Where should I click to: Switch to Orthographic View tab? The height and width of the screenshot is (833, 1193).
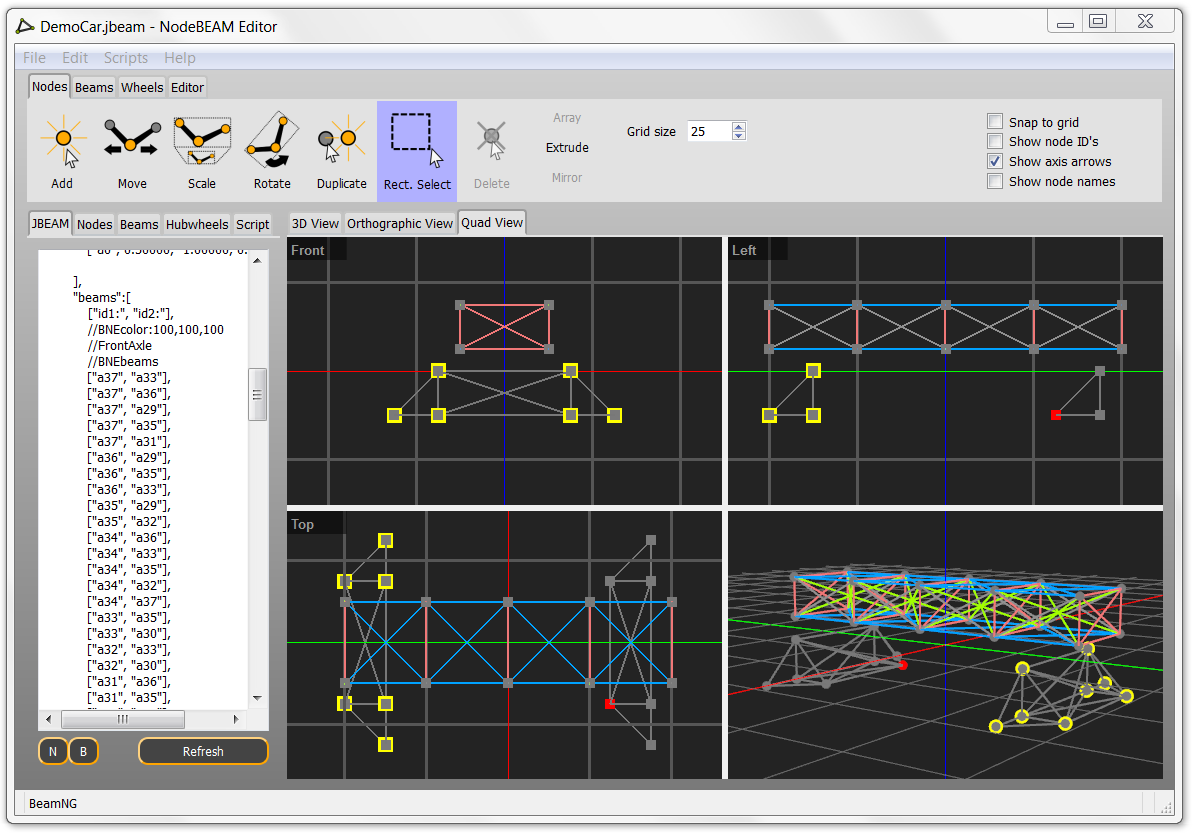(x=400, y=224)
